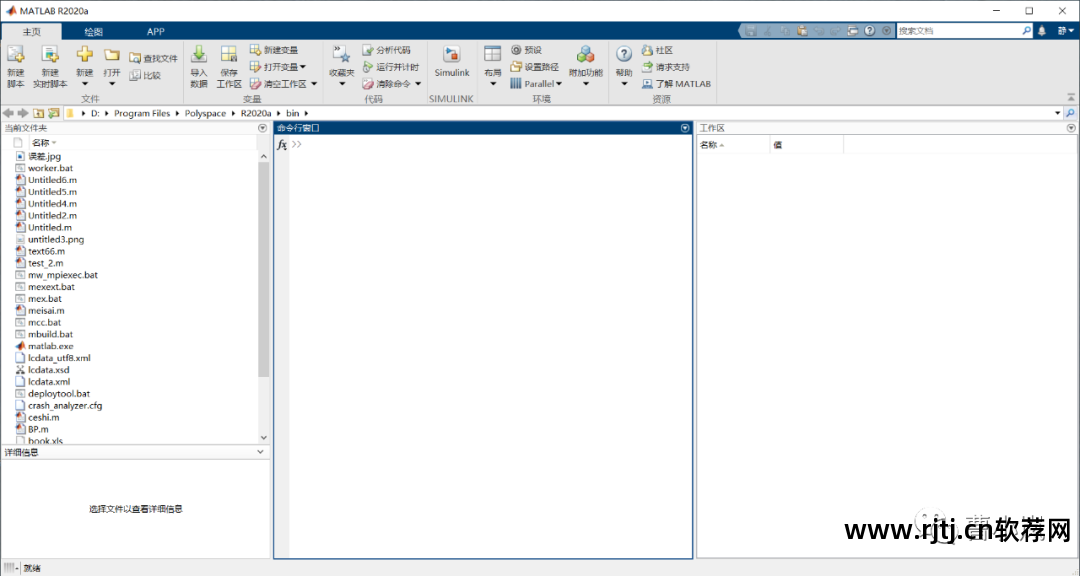Open the address bar history dropdown
The width and height of the screenshot is (1080, 576).
(x=1057, y=113)
